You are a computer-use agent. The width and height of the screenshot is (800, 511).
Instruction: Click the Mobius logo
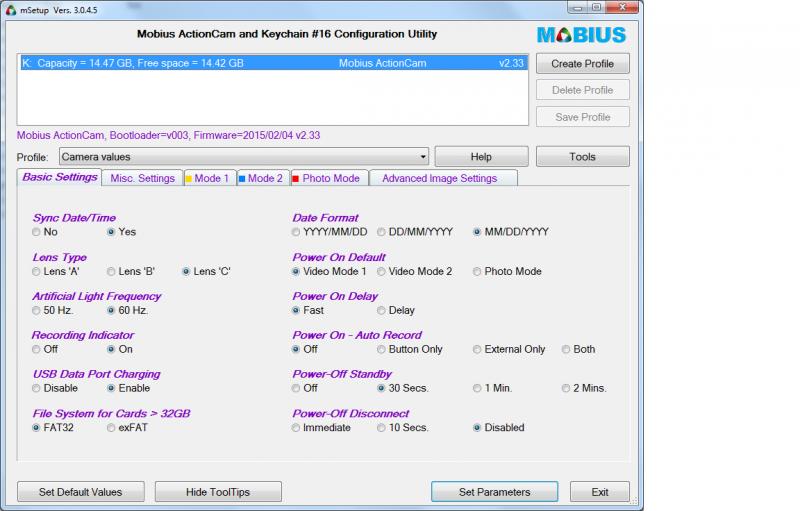click(x=581, y=35)
